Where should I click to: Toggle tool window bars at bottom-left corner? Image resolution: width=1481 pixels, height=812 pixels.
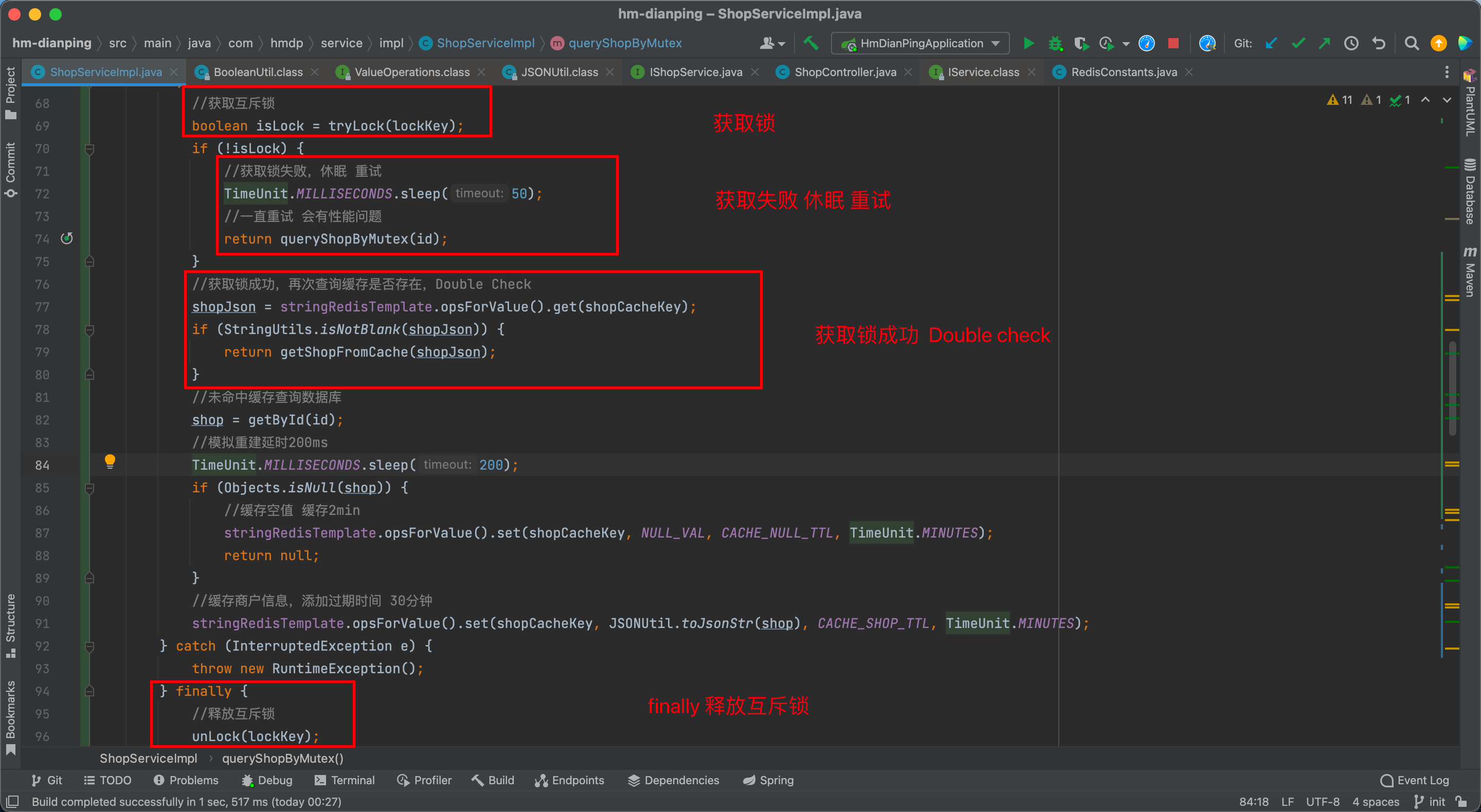[x=13, y=801]
